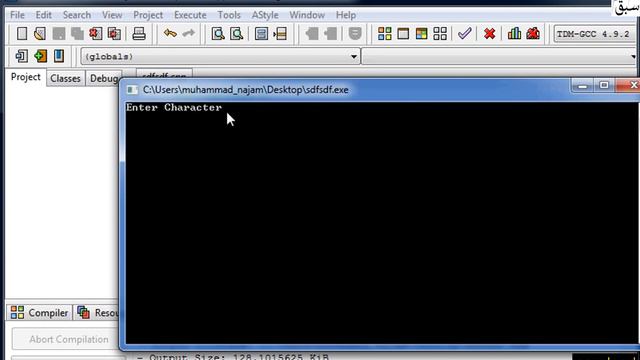Viewport: 640px width, 360px height.
Task: Click the red X Stop Execution icon
Action: coord(489,33)
